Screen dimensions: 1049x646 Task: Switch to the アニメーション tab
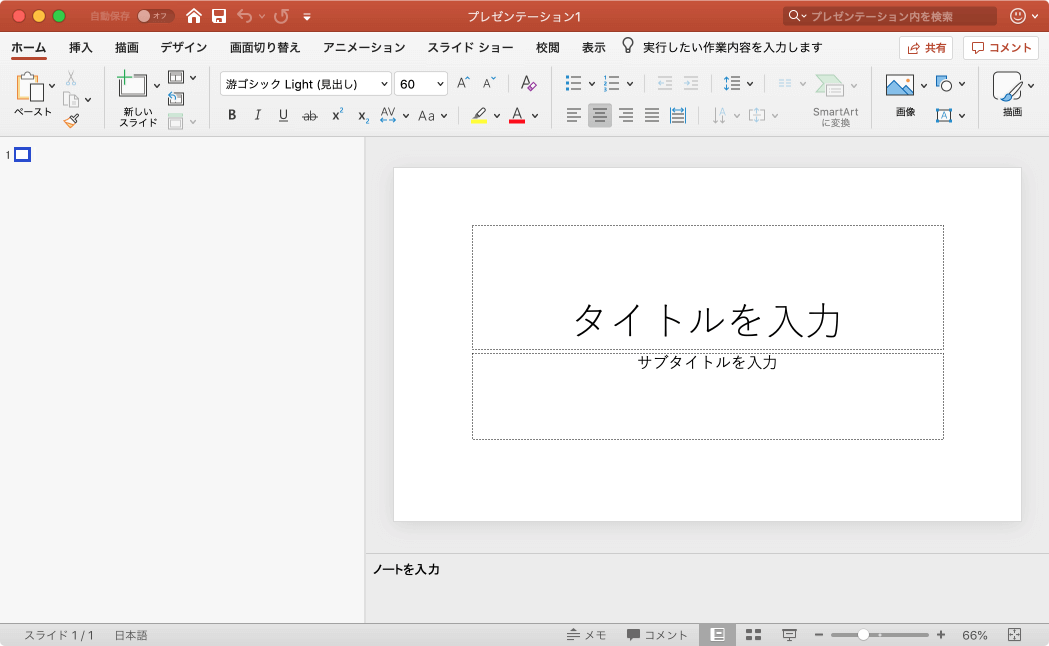pyautogui.click(x=364, y=47)
